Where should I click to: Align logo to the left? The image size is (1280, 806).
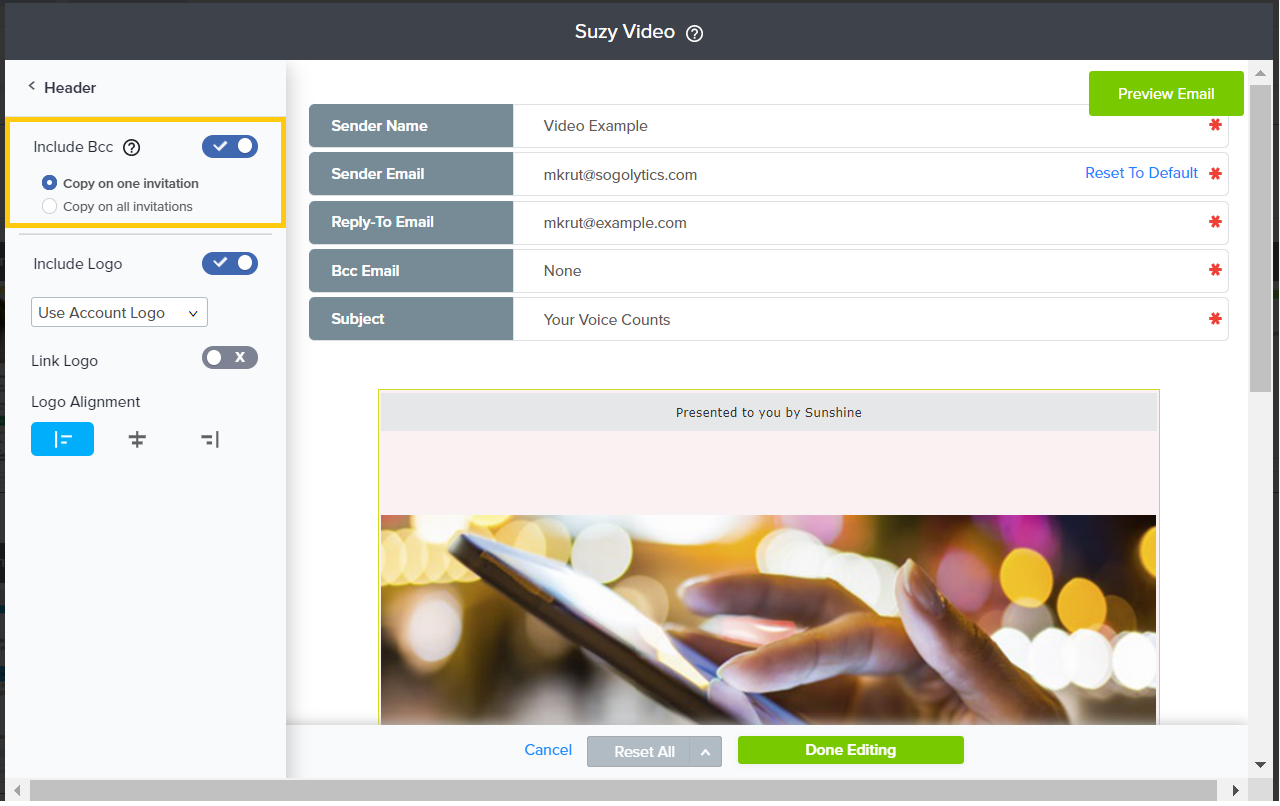point(62,439)
